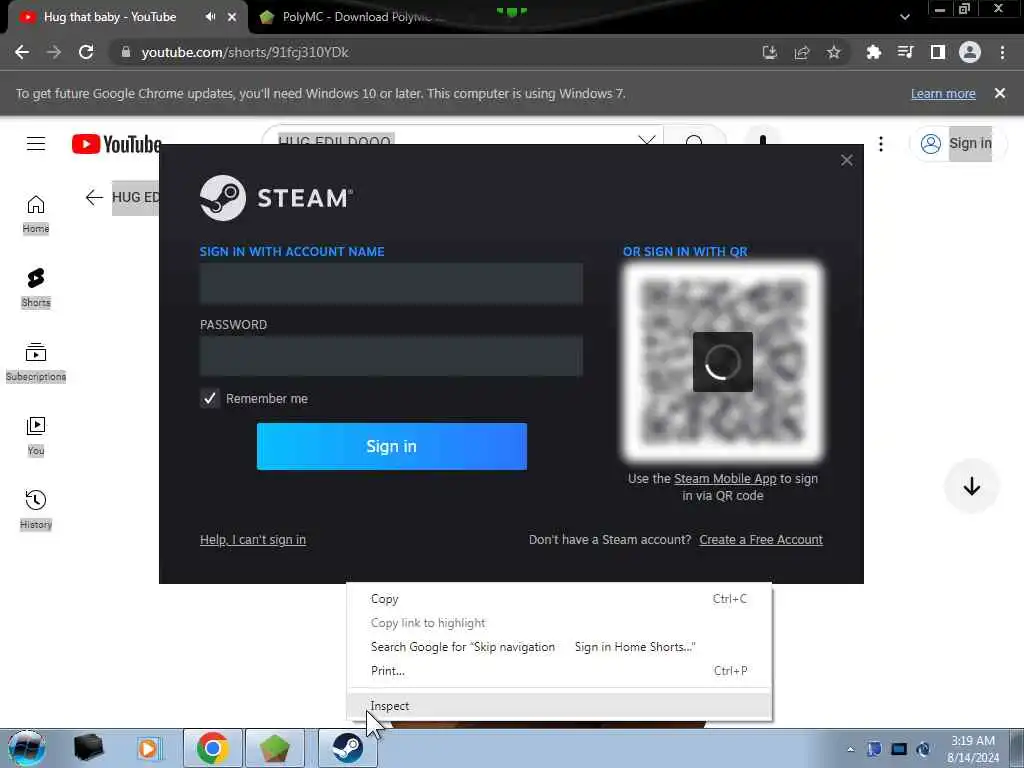Open the Windows Start orb
The image size is (1024, 768).
[x=26, y=748]
